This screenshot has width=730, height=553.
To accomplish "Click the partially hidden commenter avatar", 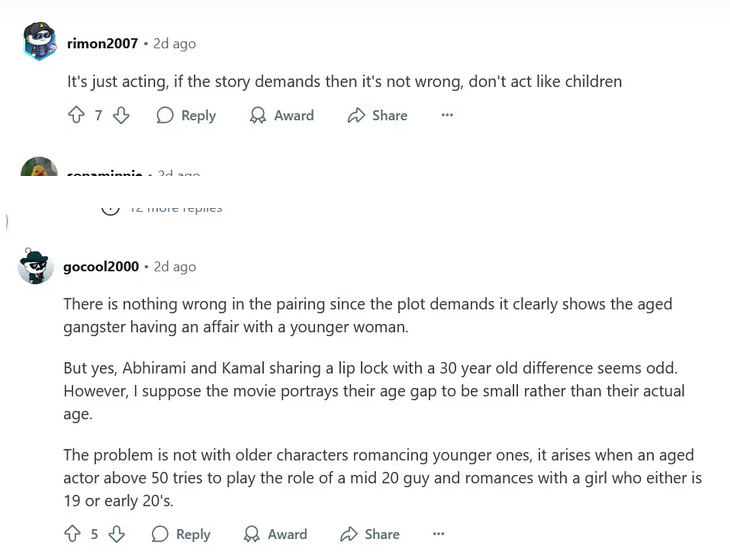I will [39, 168].
